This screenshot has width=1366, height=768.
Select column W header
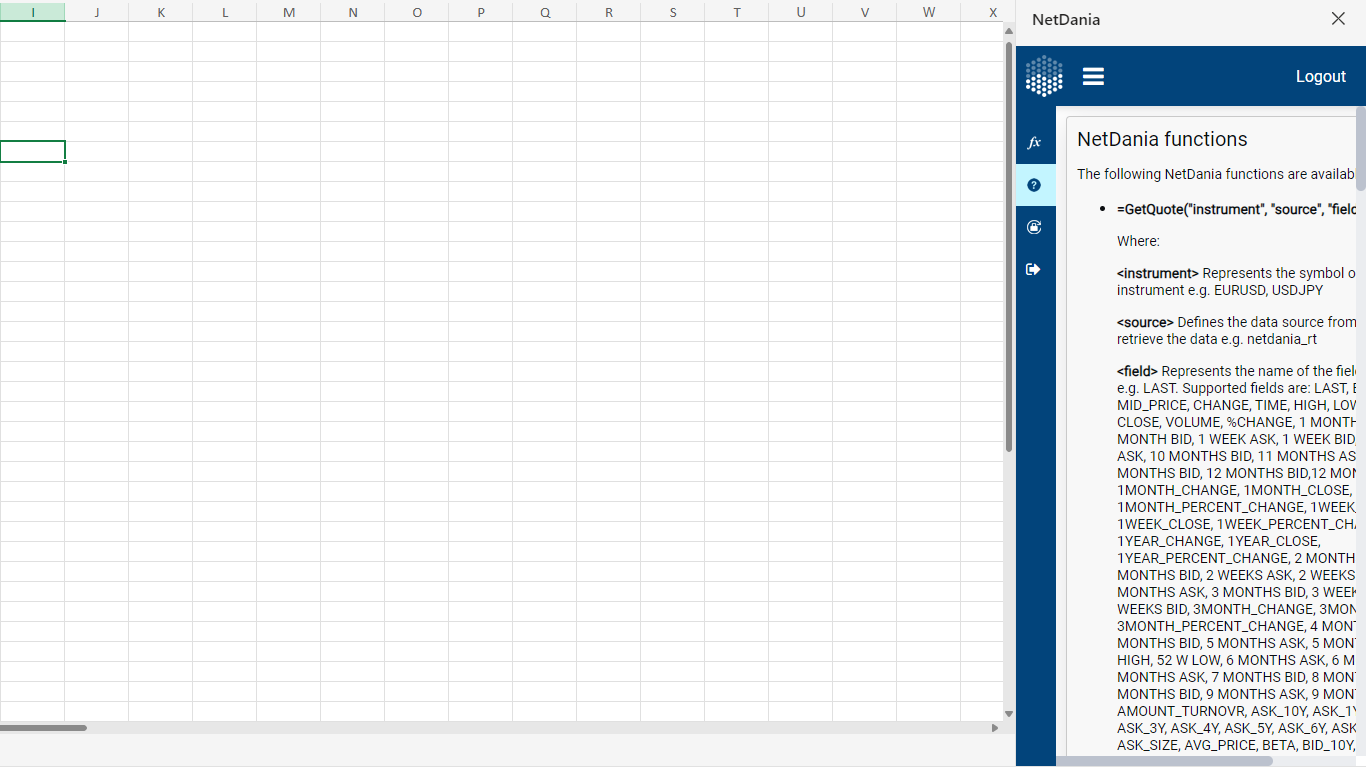point(929,12)
